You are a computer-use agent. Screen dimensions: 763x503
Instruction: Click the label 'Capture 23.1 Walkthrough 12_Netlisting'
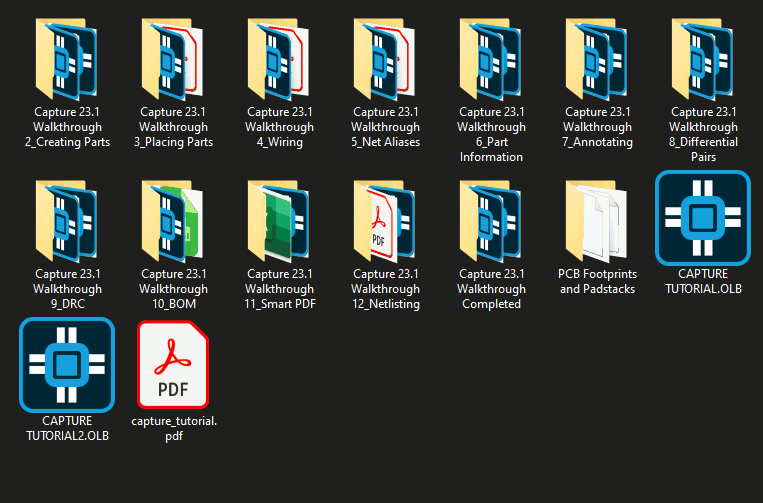click(385, 289)
